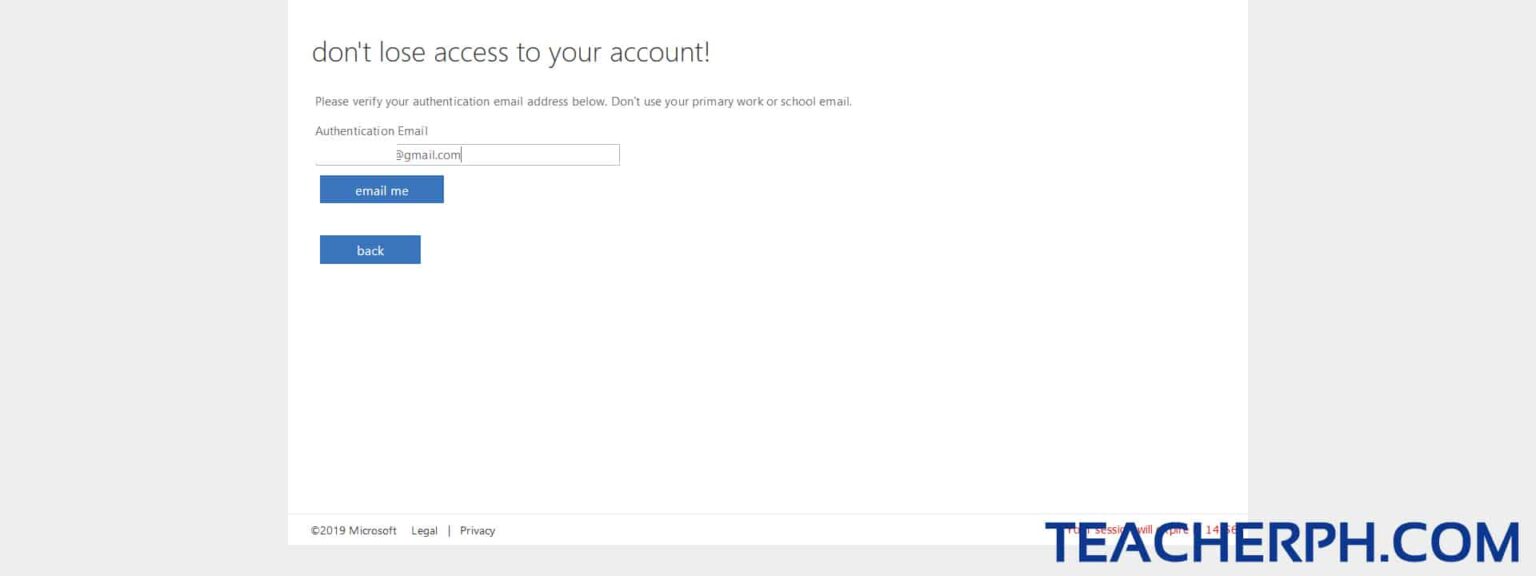This screenshot has height=576, width=1536.
Task: Click the blue email me button
Action: click(382, 189)
